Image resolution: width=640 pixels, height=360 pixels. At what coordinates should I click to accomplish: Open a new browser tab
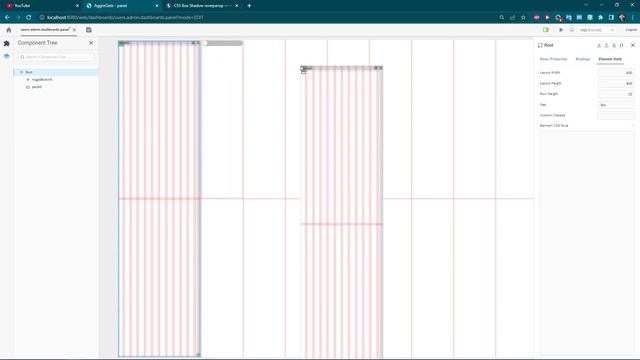tap(249, 6)
